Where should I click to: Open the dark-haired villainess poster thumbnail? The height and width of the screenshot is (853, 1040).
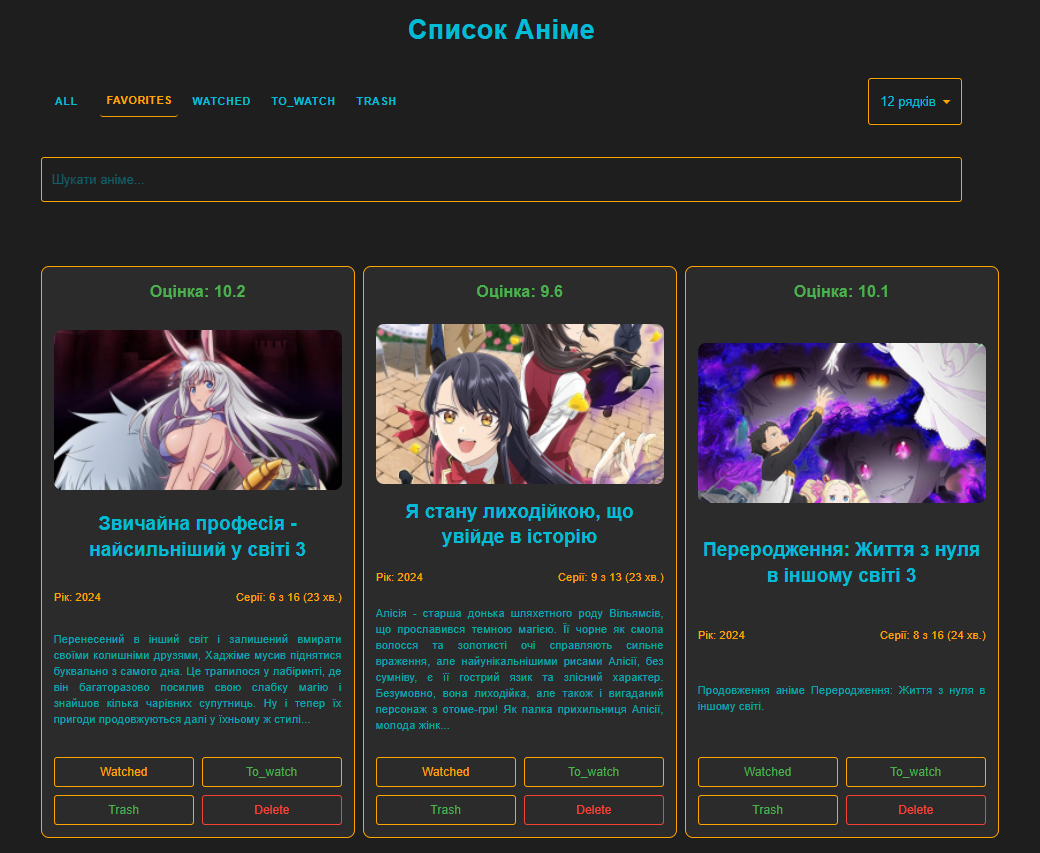click(x=520, y=404)
